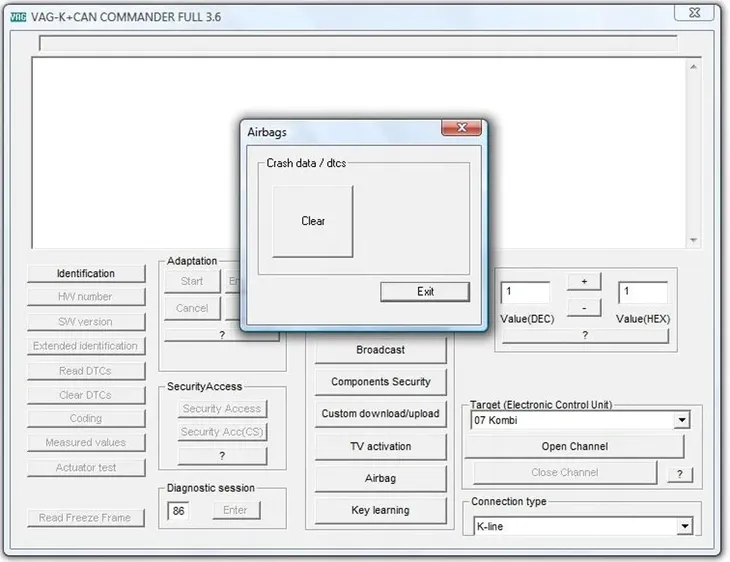The width and height of the screenshot is (730, 562).
Task: Click the Value(DEC) input field
Action: tap(525, 292)
